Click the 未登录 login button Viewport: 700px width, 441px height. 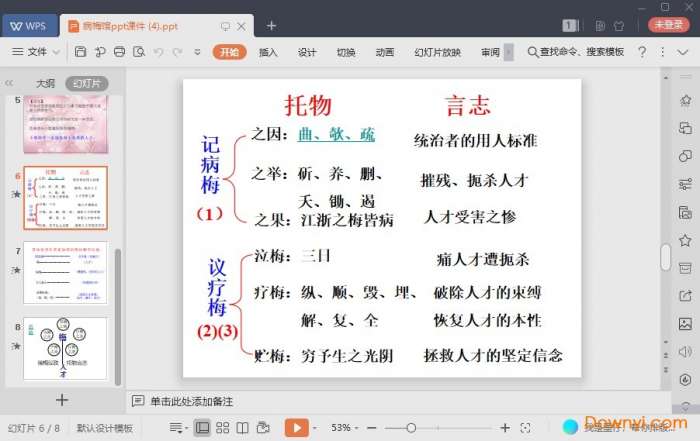[x=668, y=25]
